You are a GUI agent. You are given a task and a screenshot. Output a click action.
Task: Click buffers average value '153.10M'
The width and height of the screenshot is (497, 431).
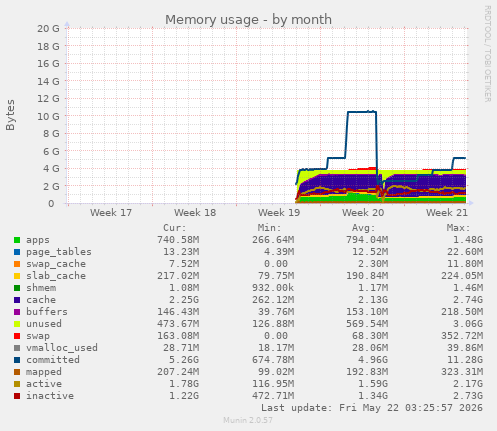pyautogui.click(x=367, y=312)
